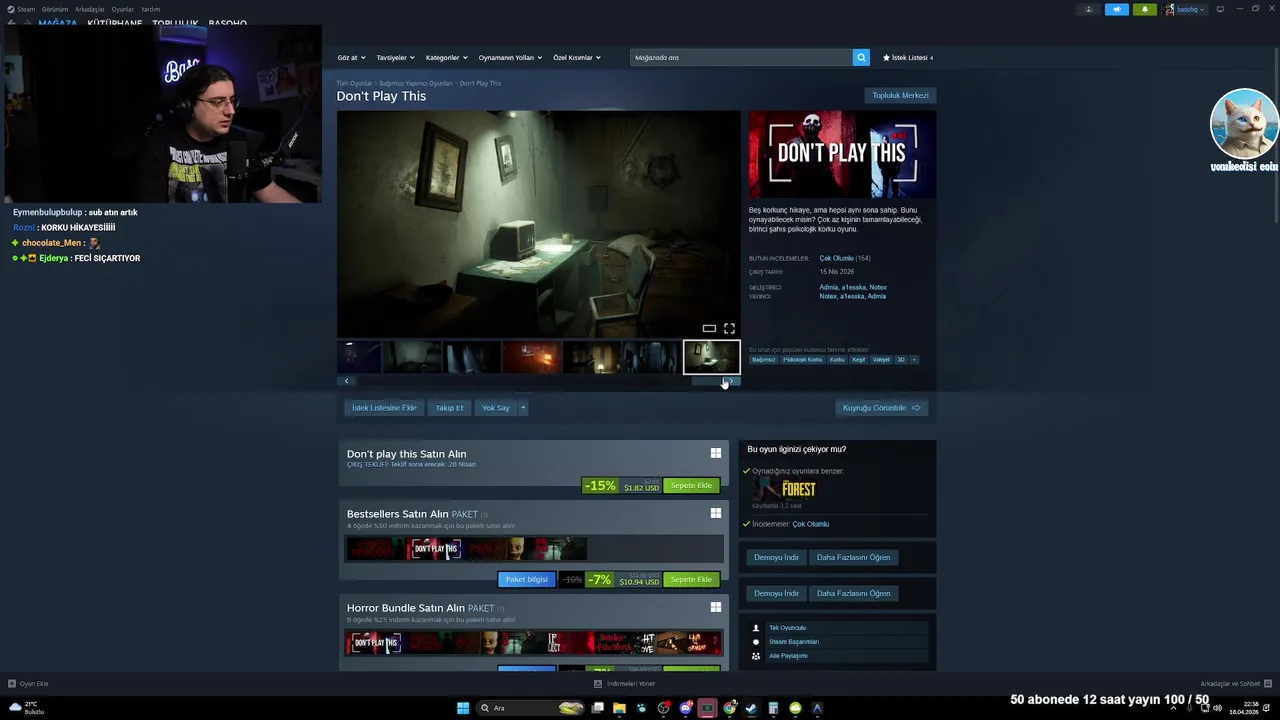Click the Windows icon on Horror Bundle
Screen dimensions: 1280x720
point(716,607)
